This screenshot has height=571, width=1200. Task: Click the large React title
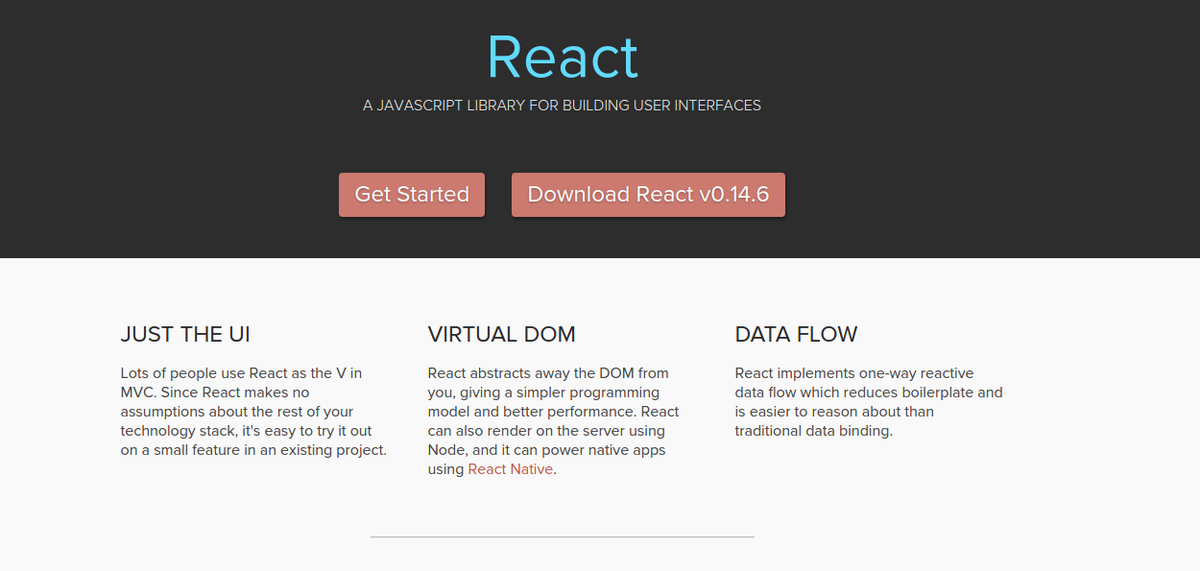click(x=562, y=57)
